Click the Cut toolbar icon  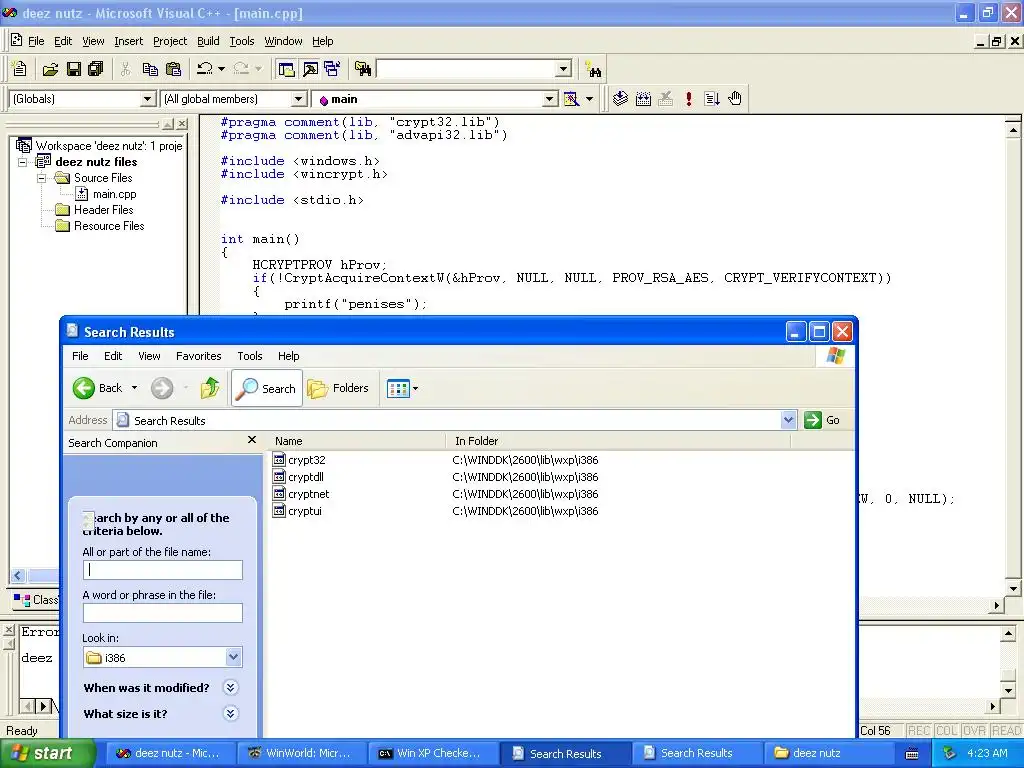click(125, 69)
